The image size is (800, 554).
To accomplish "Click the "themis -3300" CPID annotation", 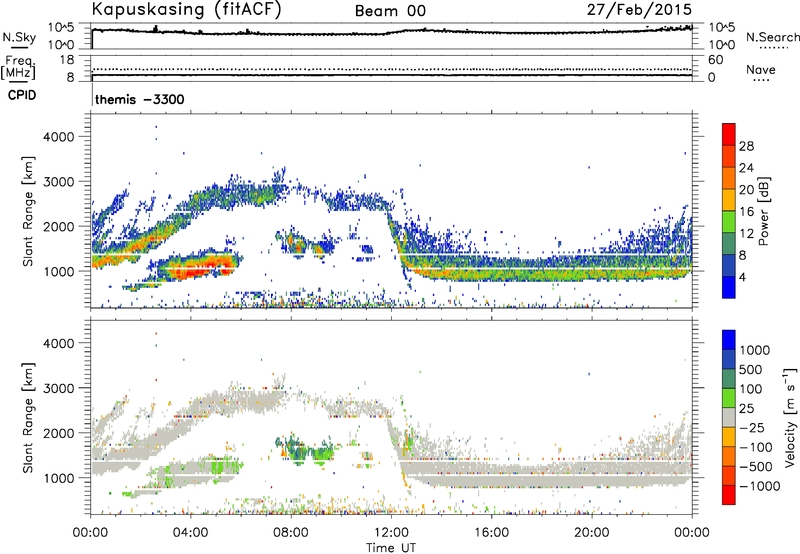I will [139, 99].
